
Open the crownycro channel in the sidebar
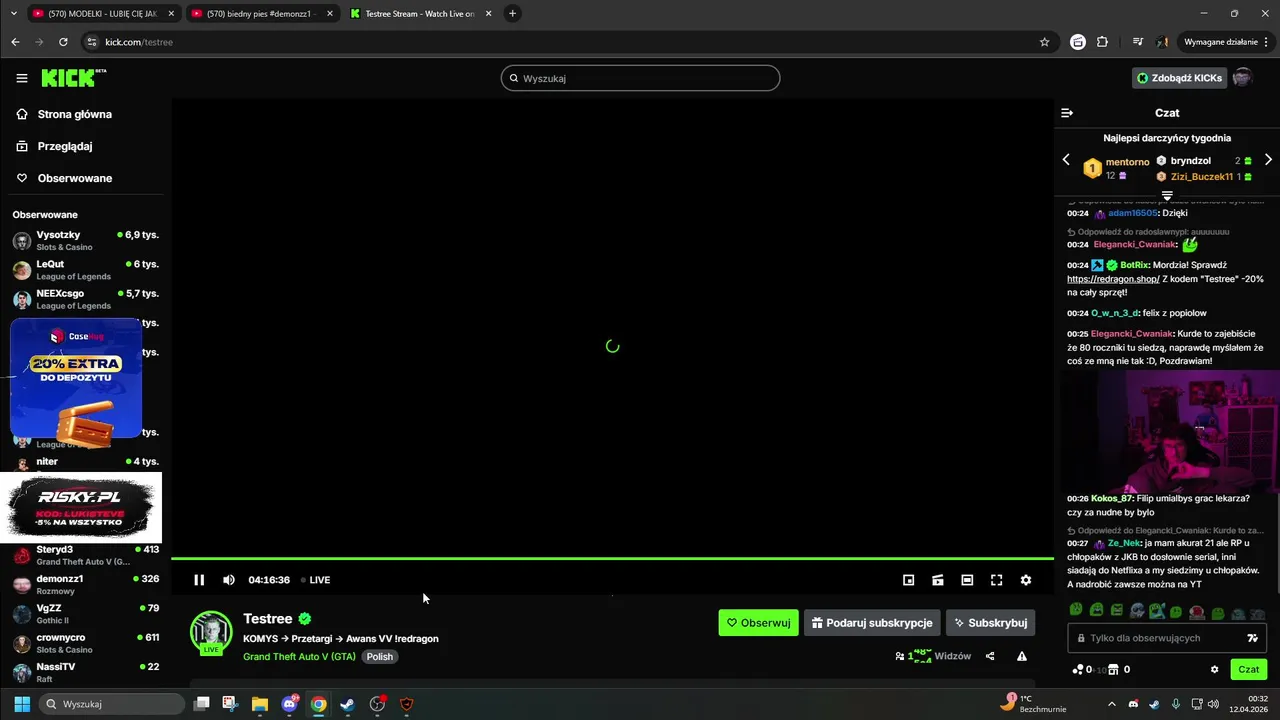click(85, 643)
